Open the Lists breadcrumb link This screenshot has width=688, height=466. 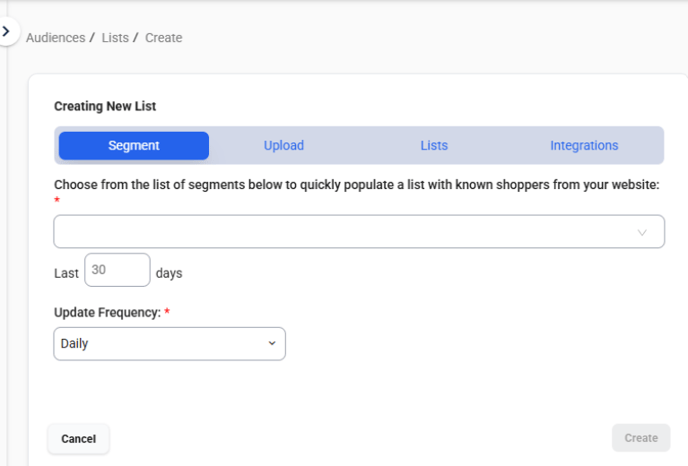click(x=115, y=38)
